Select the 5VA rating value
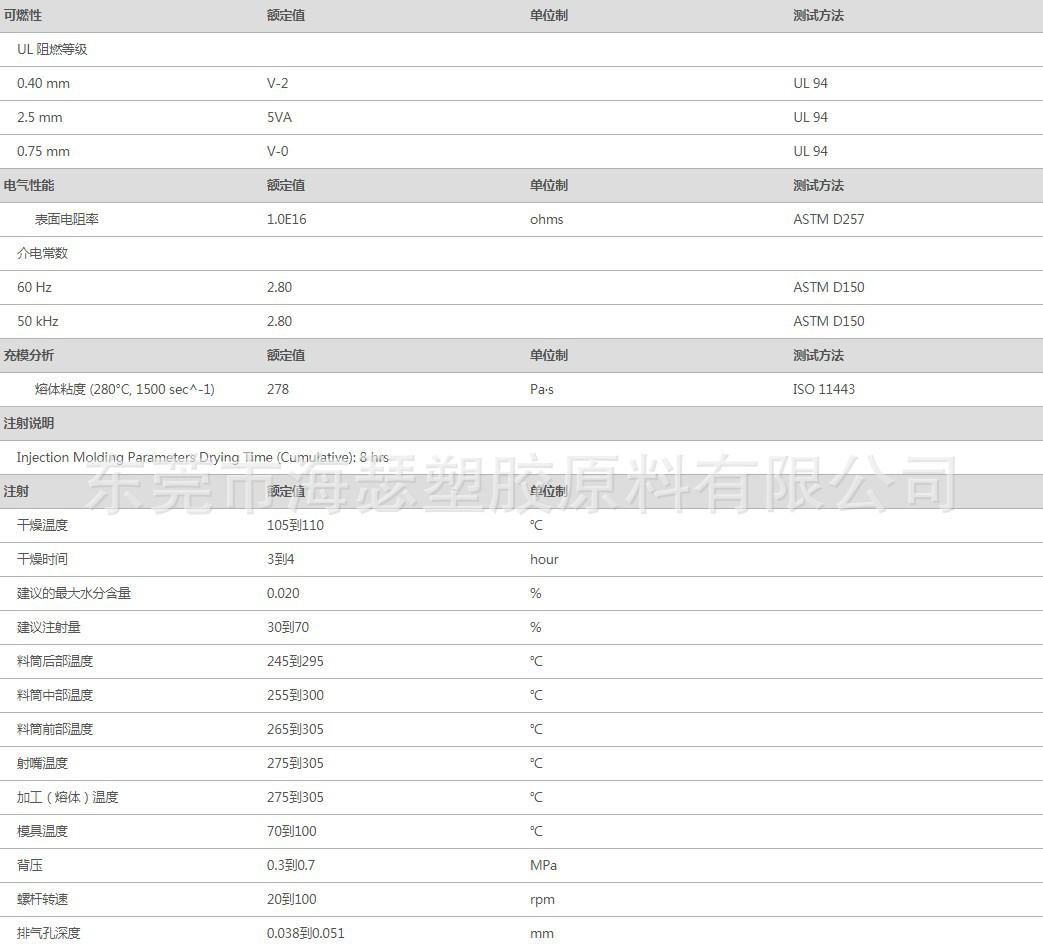Screen dimensions: 1043x944 [279, 118]
